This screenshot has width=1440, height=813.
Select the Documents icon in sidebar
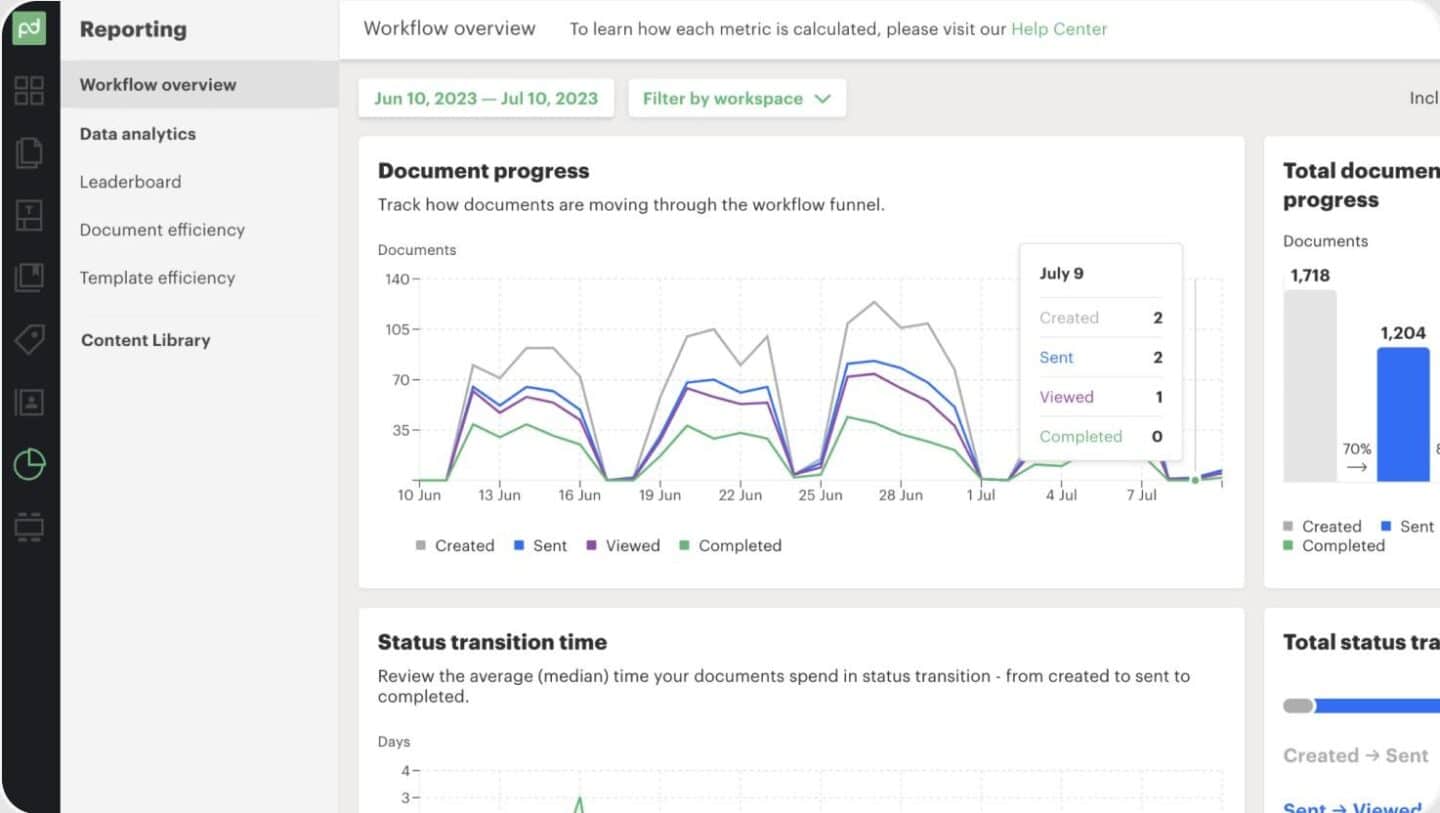pos(30,152)
